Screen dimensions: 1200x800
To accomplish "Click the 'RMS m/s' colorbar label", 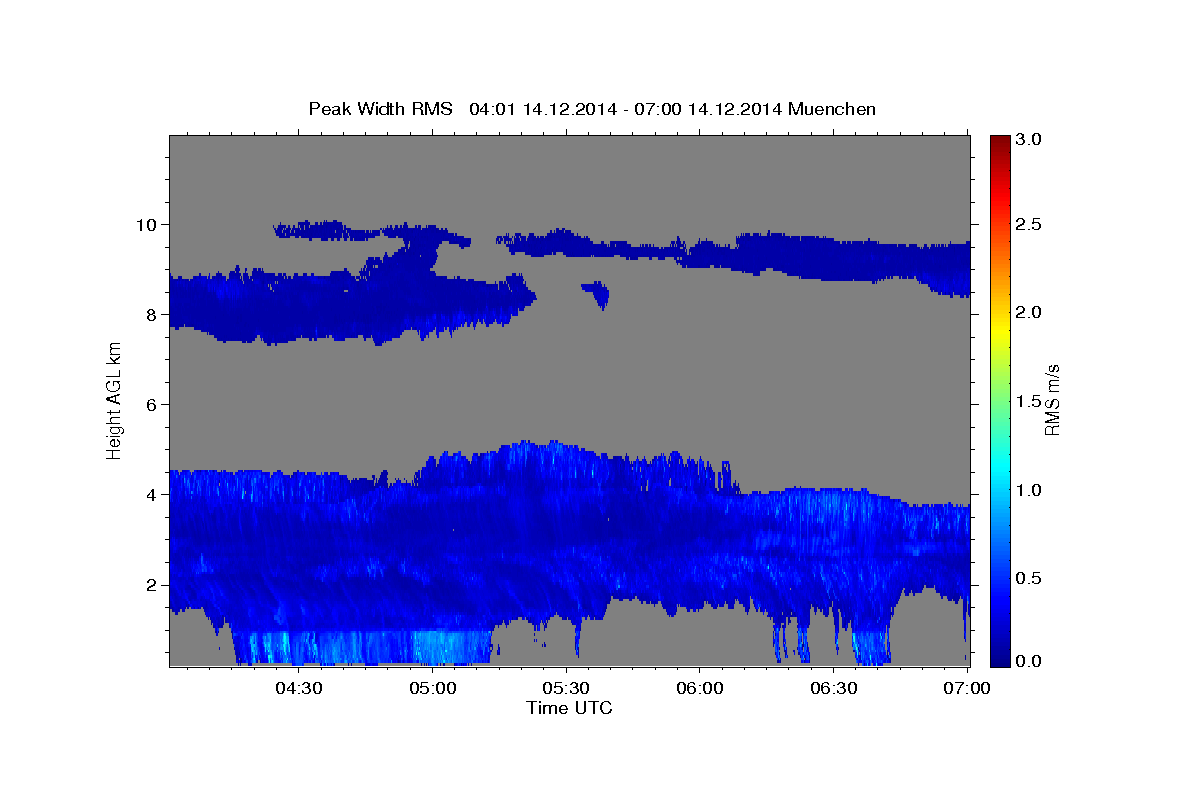I will (1051, 400).
